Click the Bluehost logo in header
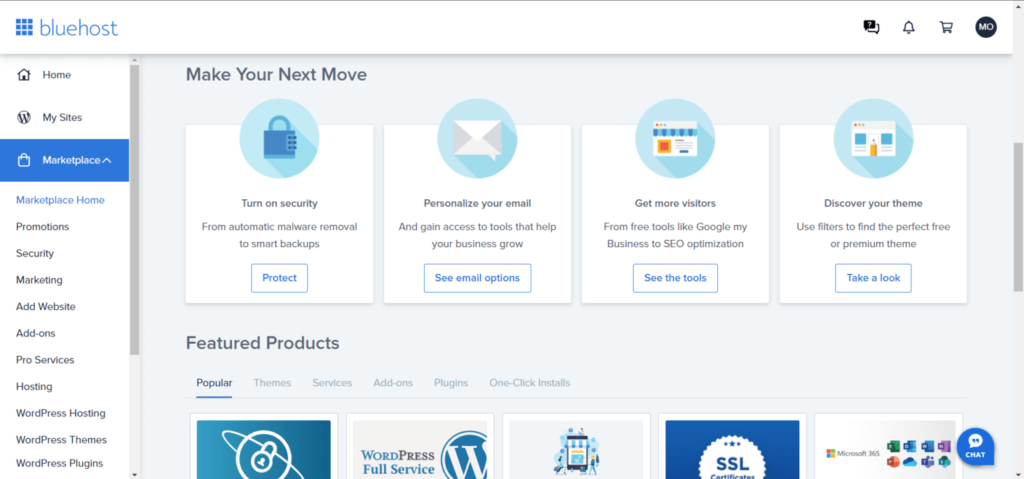Image resolution: width=1024 pixels, height=479 pixels. [x=66, y=27]
